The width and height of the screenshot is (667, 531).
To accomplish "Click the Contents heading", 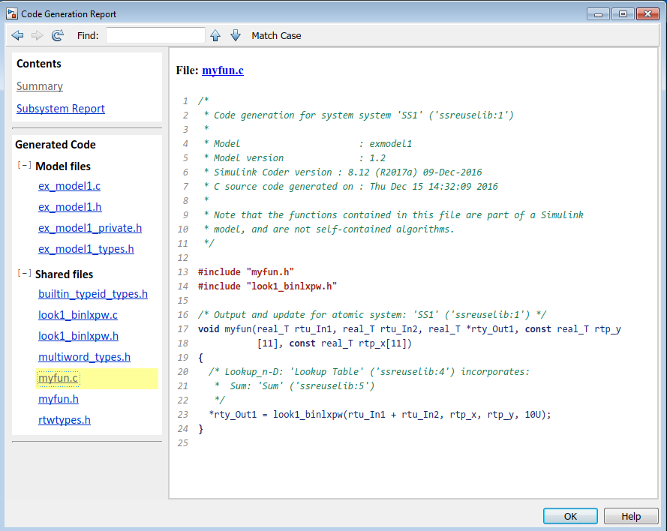I will [x=39, y=63].
